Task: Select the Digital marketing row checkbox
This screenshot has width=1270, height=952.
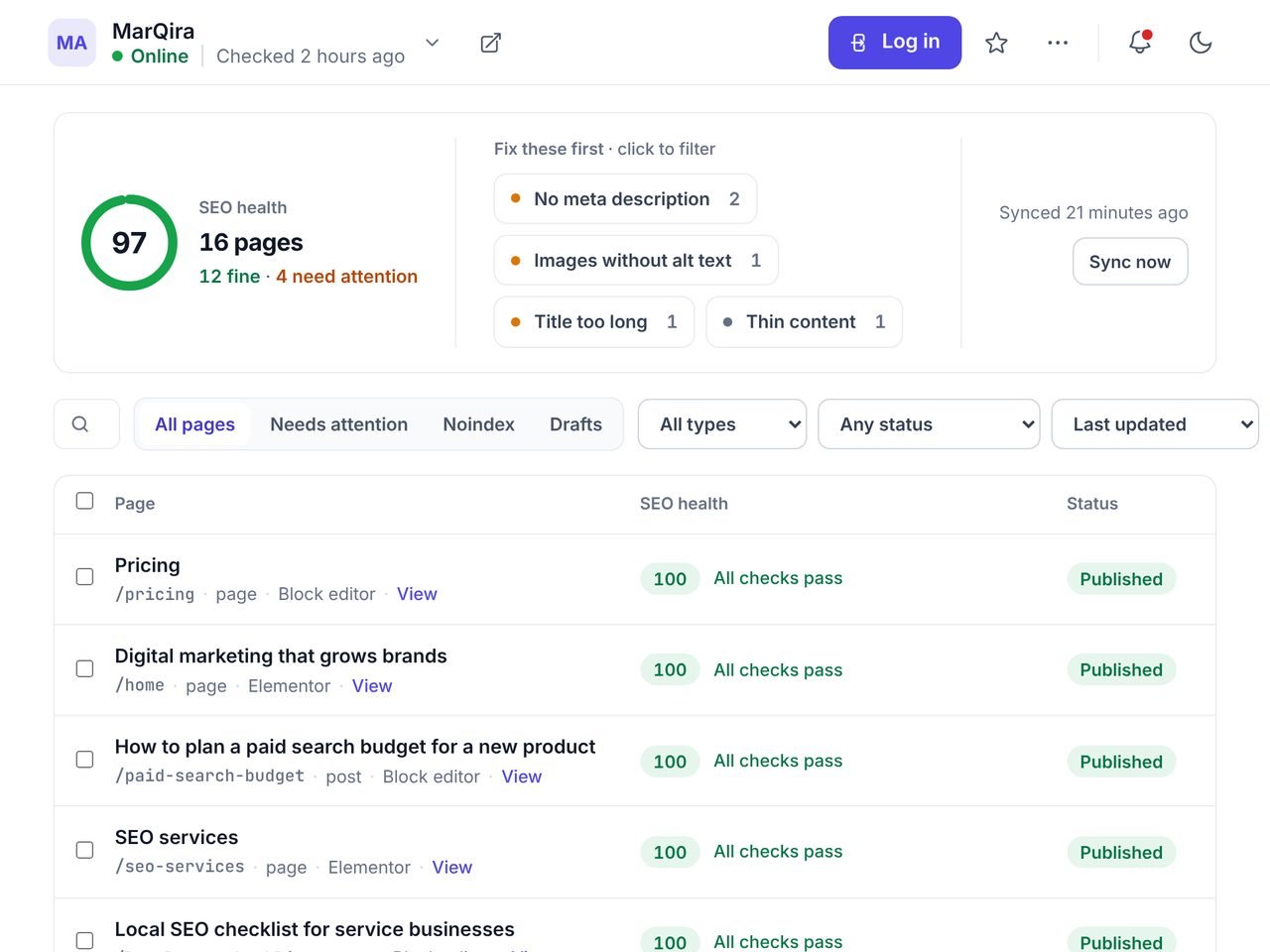Action: click(85, 668)
